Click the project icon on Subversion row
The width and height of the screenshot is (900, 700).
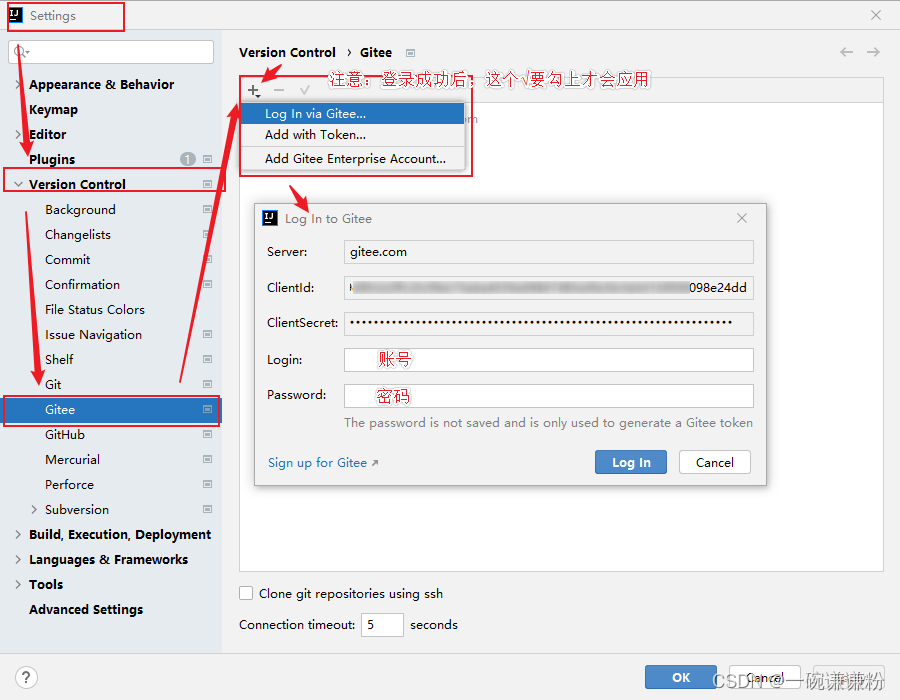pos(208,510)
